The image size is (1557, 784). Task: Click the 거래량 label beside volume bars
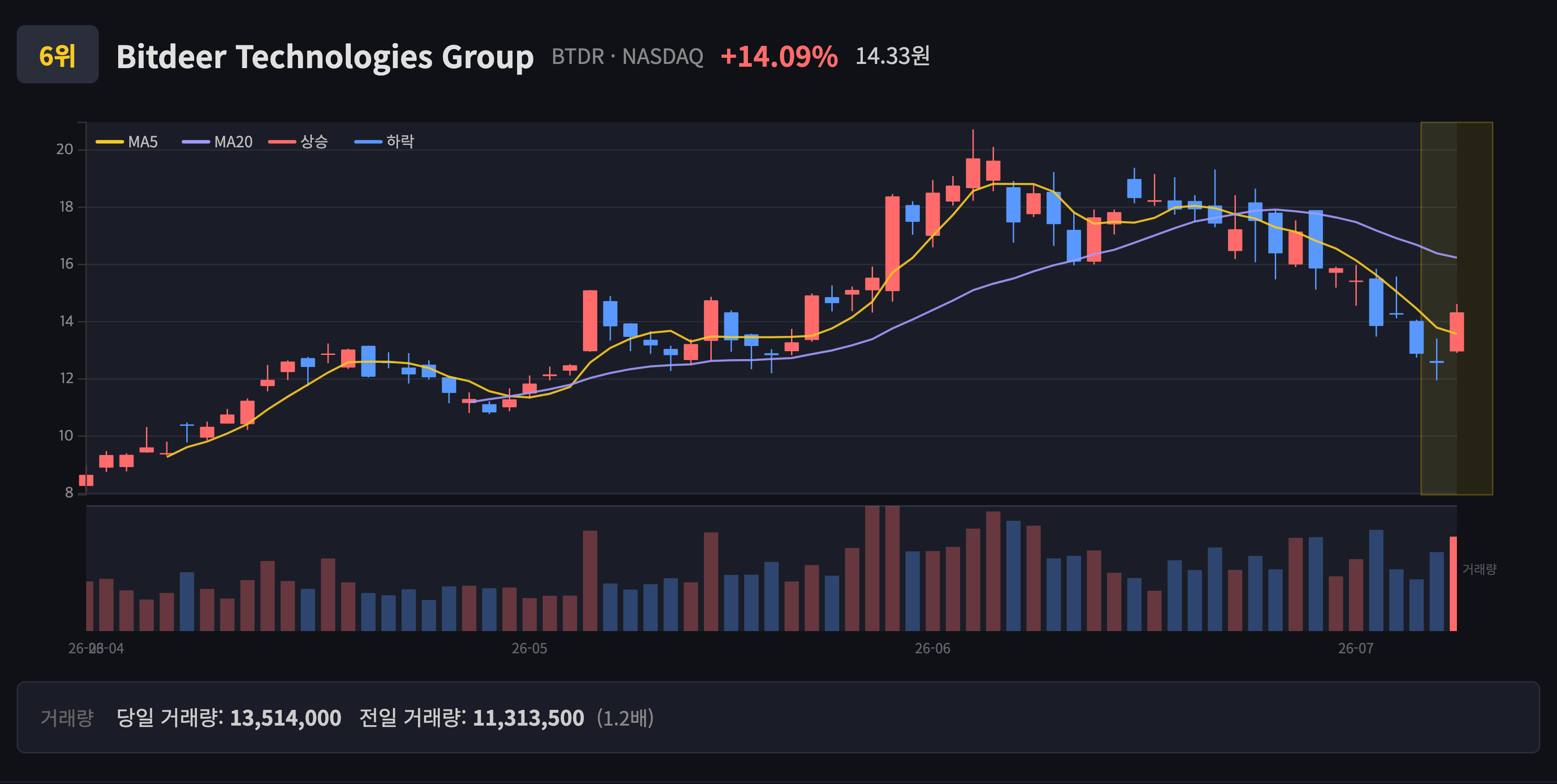(1479, 569)
